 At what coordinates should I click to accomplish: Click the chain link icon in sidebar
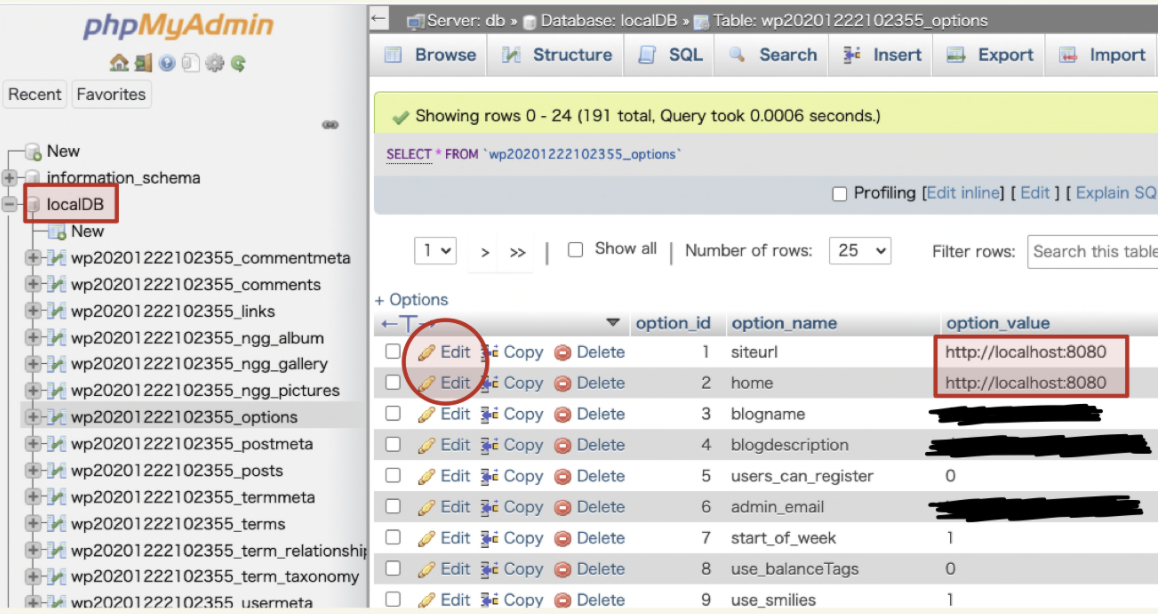pos(330,125)
